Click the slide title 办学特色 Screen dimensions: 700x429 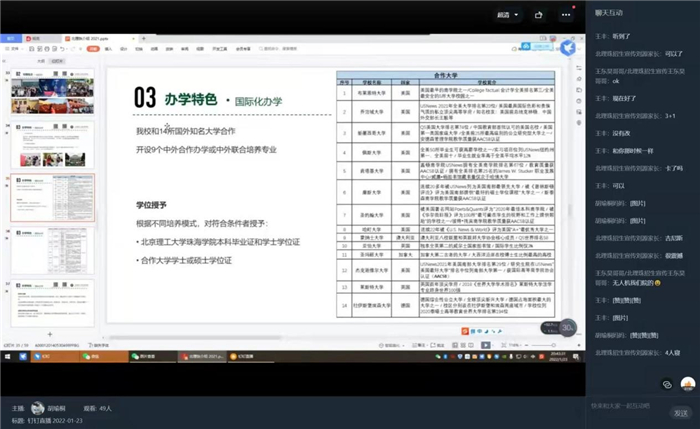191,99
